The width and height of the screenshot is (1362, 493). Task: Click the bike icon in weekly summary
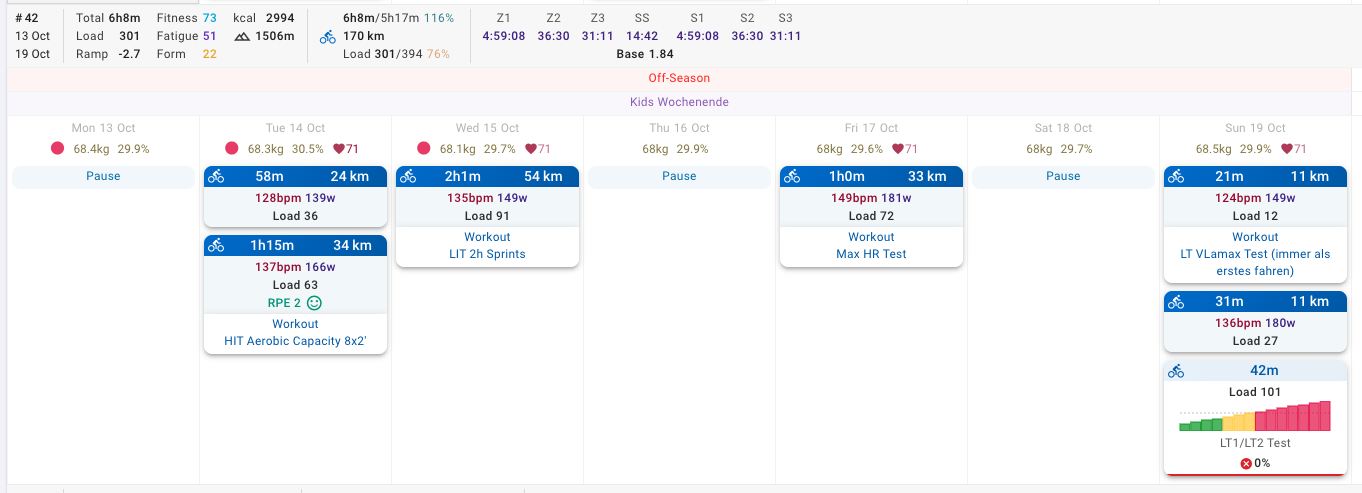coord(328,37)
